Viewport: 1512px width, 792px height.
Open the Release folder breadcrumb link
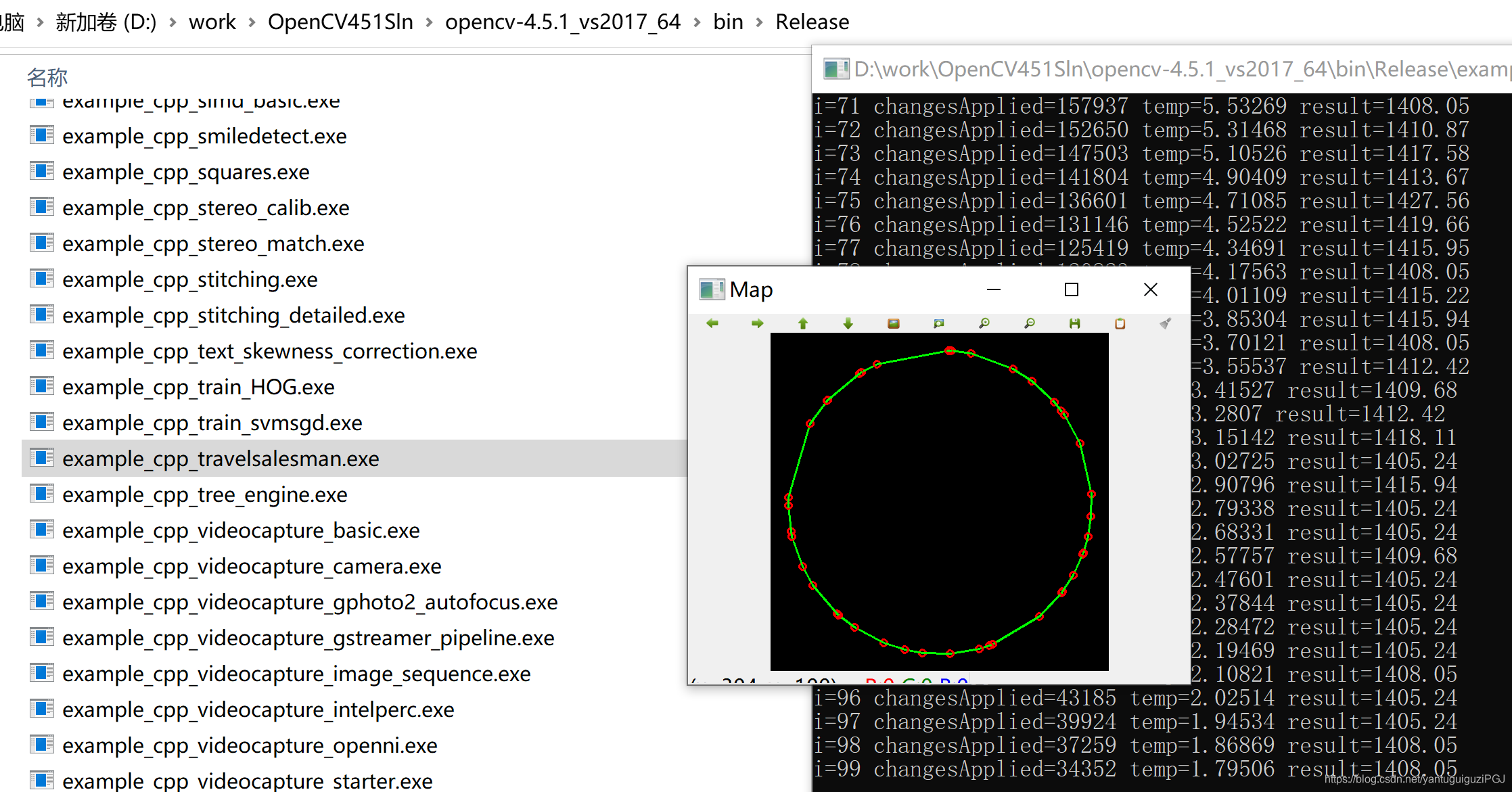[x=812, y=22]
